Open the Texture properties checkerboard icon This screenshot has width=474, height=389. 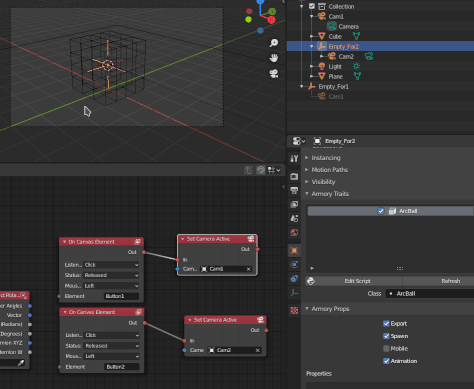[294, 310]
